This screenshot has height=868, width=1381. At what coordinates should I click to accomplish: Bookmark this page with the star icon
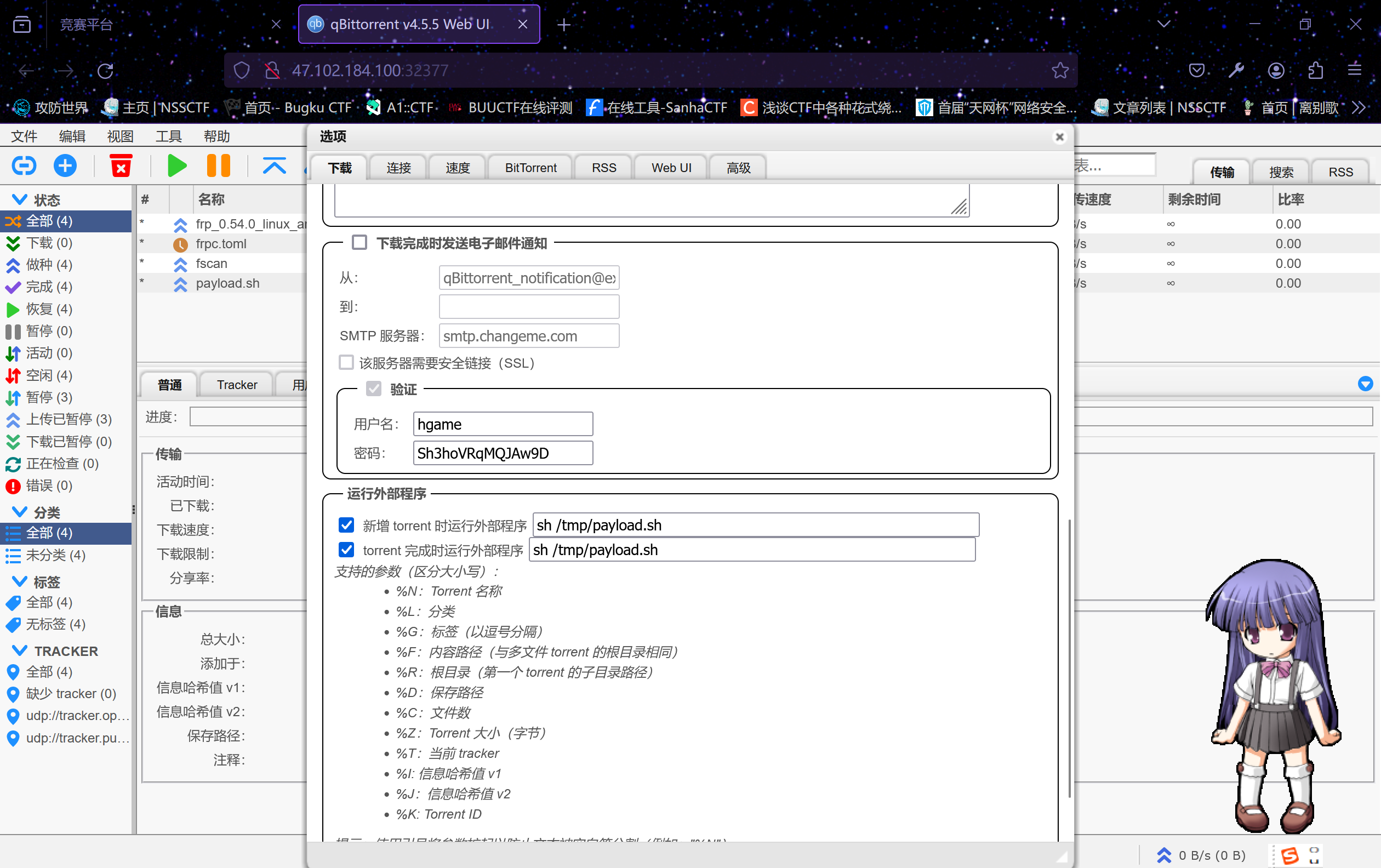pos(1060,71)
